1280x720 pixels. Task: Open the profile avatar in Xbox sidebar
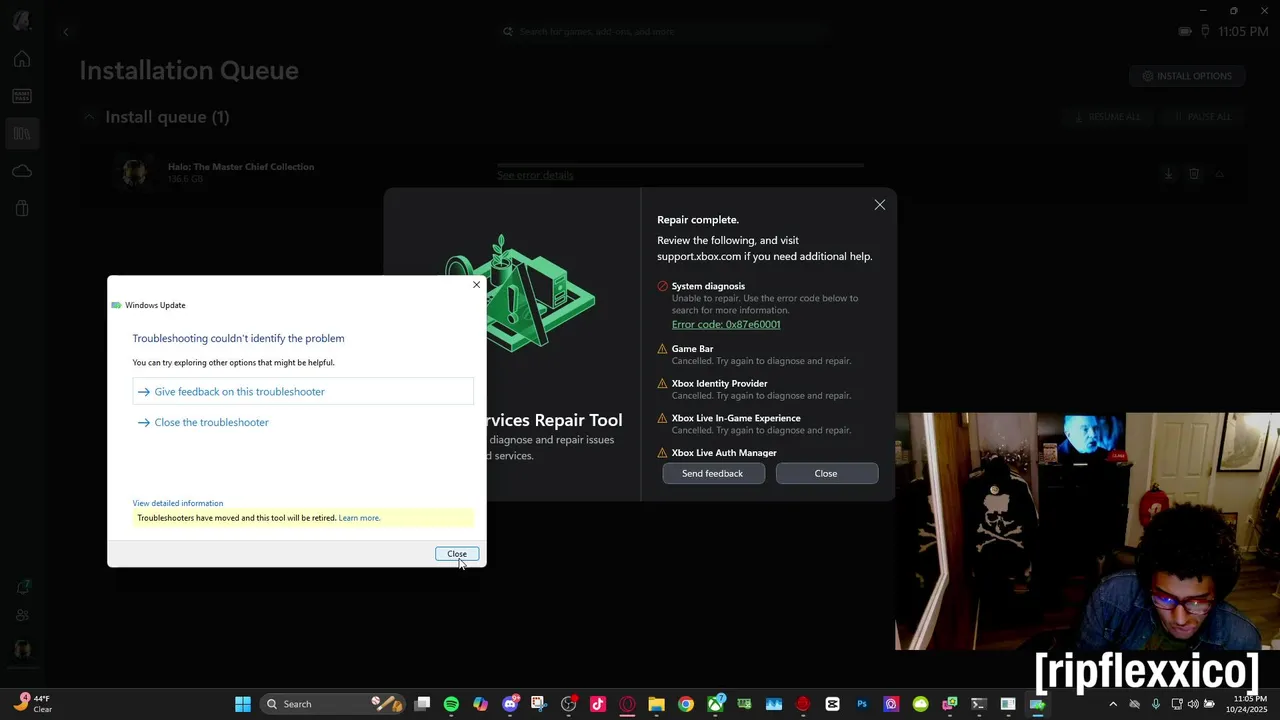click(22, 650)
